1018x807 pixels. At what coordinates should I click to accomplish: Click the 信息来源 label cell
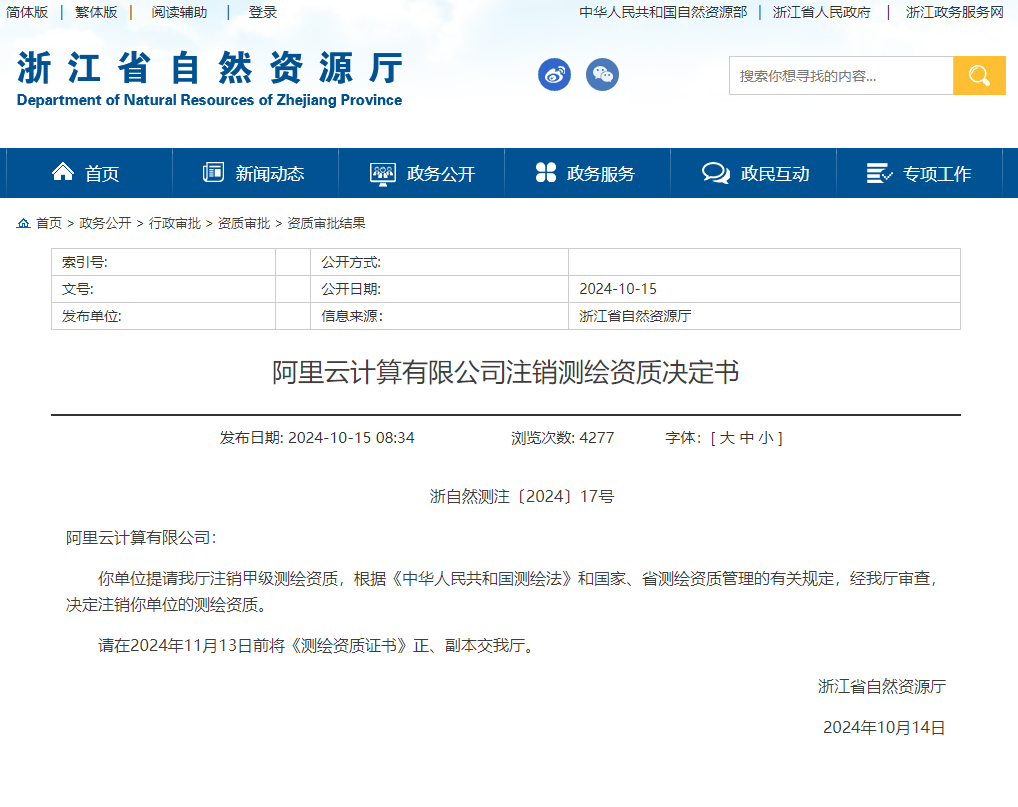[x=439, y=316]
